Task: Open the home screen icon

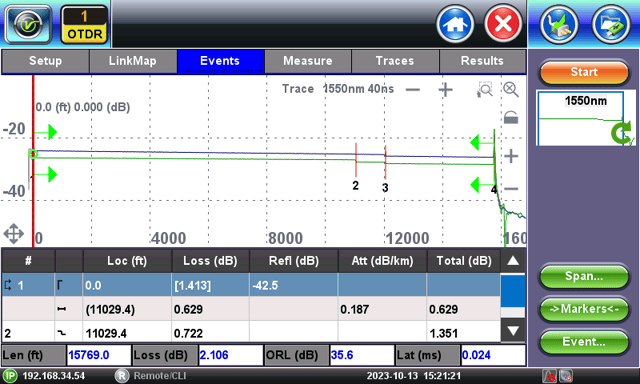Action: click(x=455, y=24)
